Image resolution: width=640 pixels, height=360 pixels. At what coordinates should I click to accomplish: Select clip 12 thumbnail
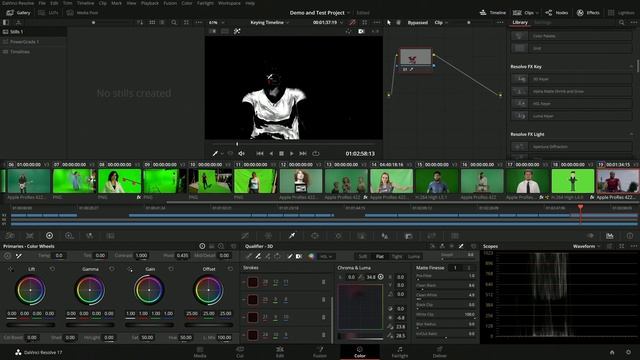coord(300,181)
